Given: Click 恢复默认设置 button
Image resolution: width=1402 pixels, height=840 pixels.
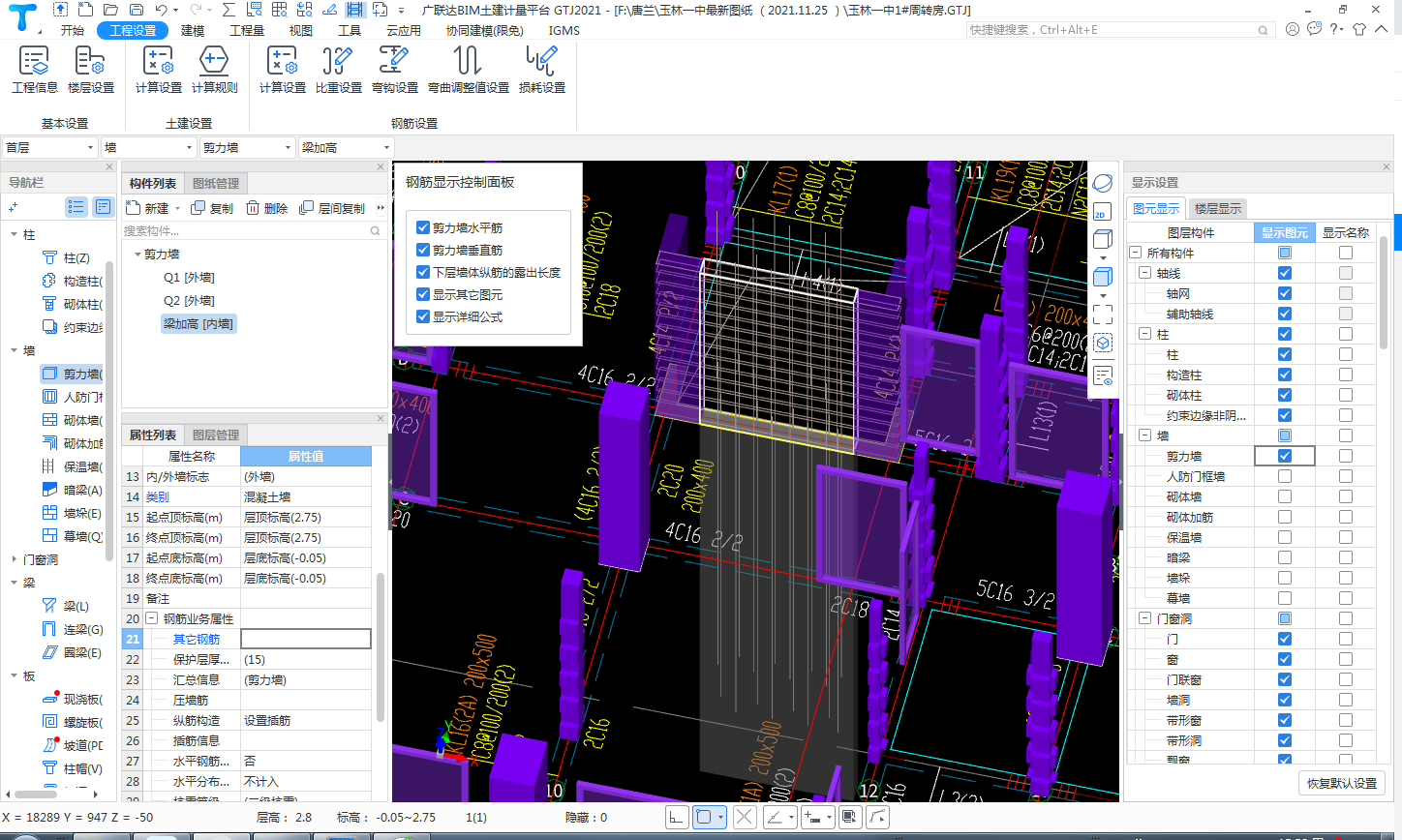Looking at the screenshot, I should tap(1342, 783).
